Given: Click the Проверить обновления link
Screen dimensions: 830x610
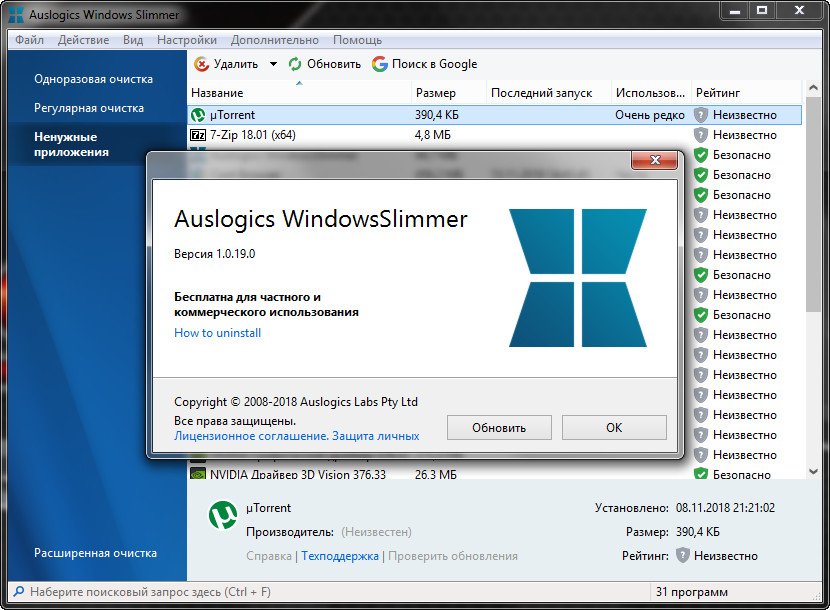Looking at the screenshot, I should [x=453, y=556].
